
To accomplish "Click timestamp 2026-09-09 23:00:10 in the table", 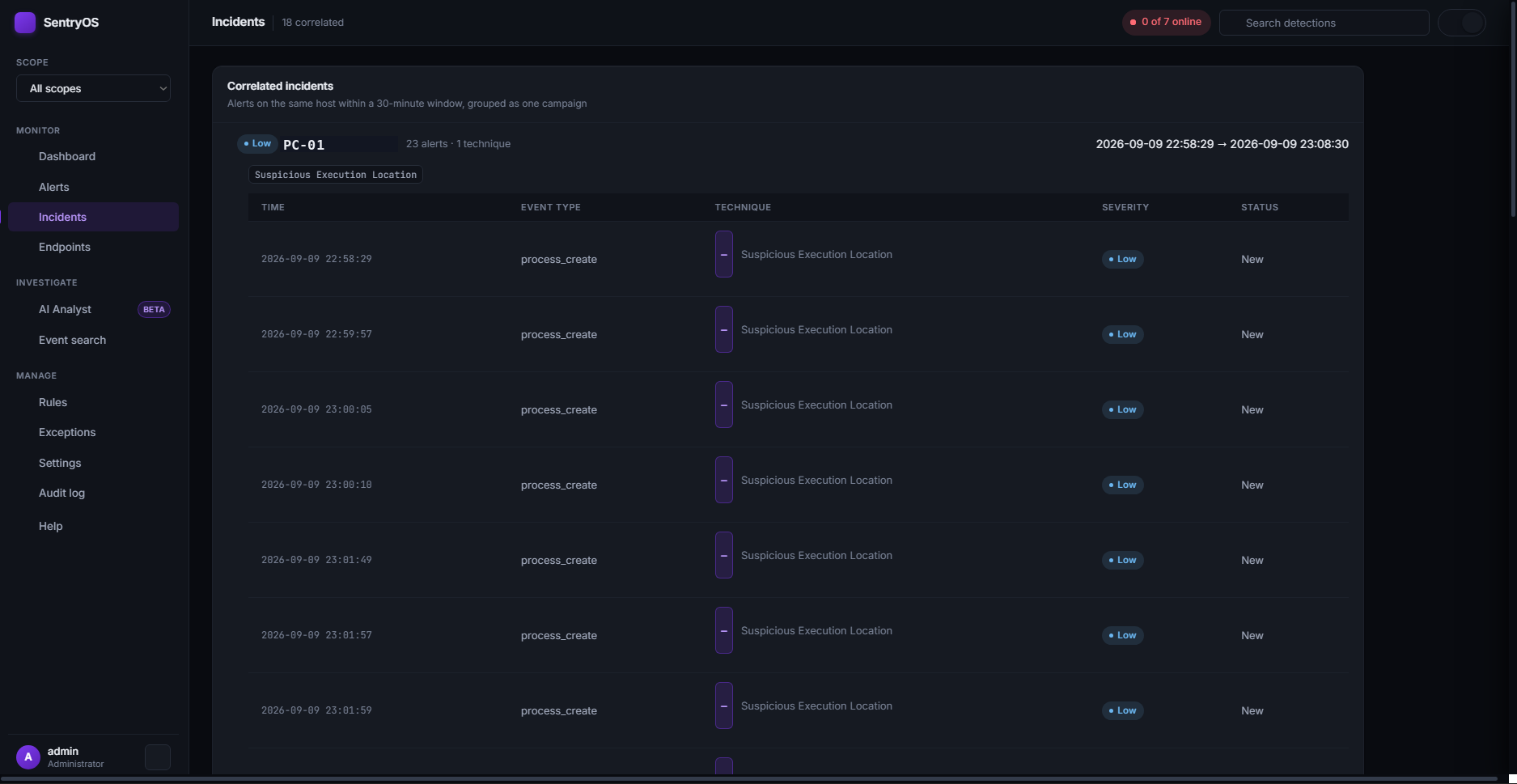I will pos(316,485).
